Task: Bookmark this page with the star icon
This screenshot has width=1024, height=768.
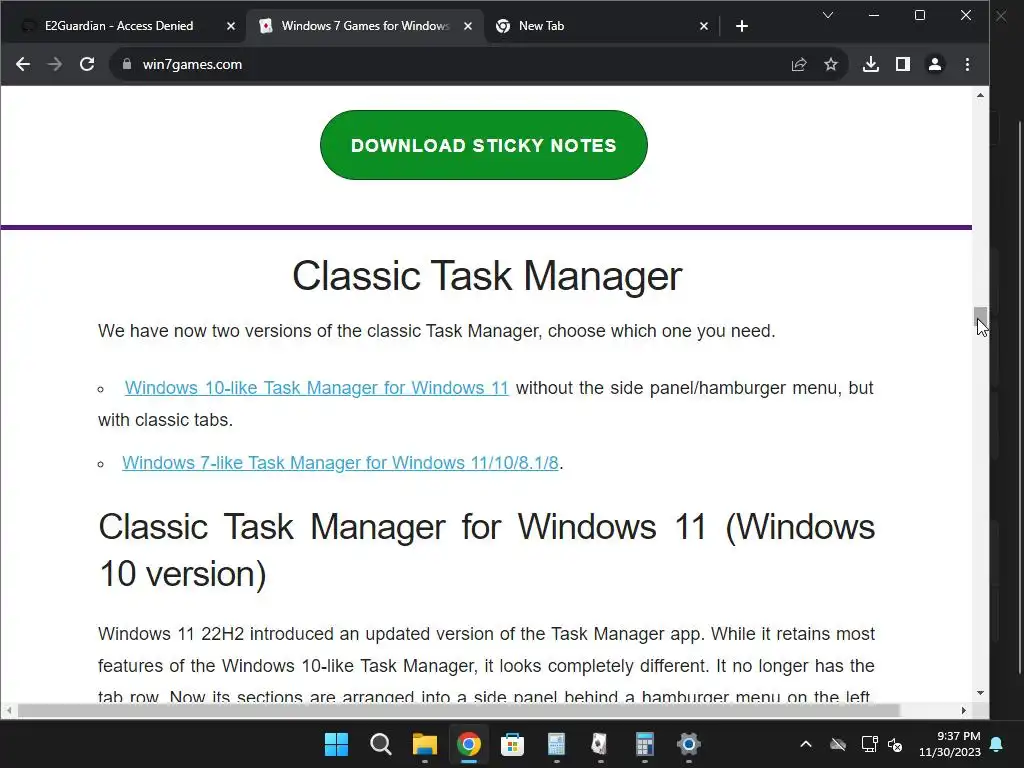Action: click(831, 64)
